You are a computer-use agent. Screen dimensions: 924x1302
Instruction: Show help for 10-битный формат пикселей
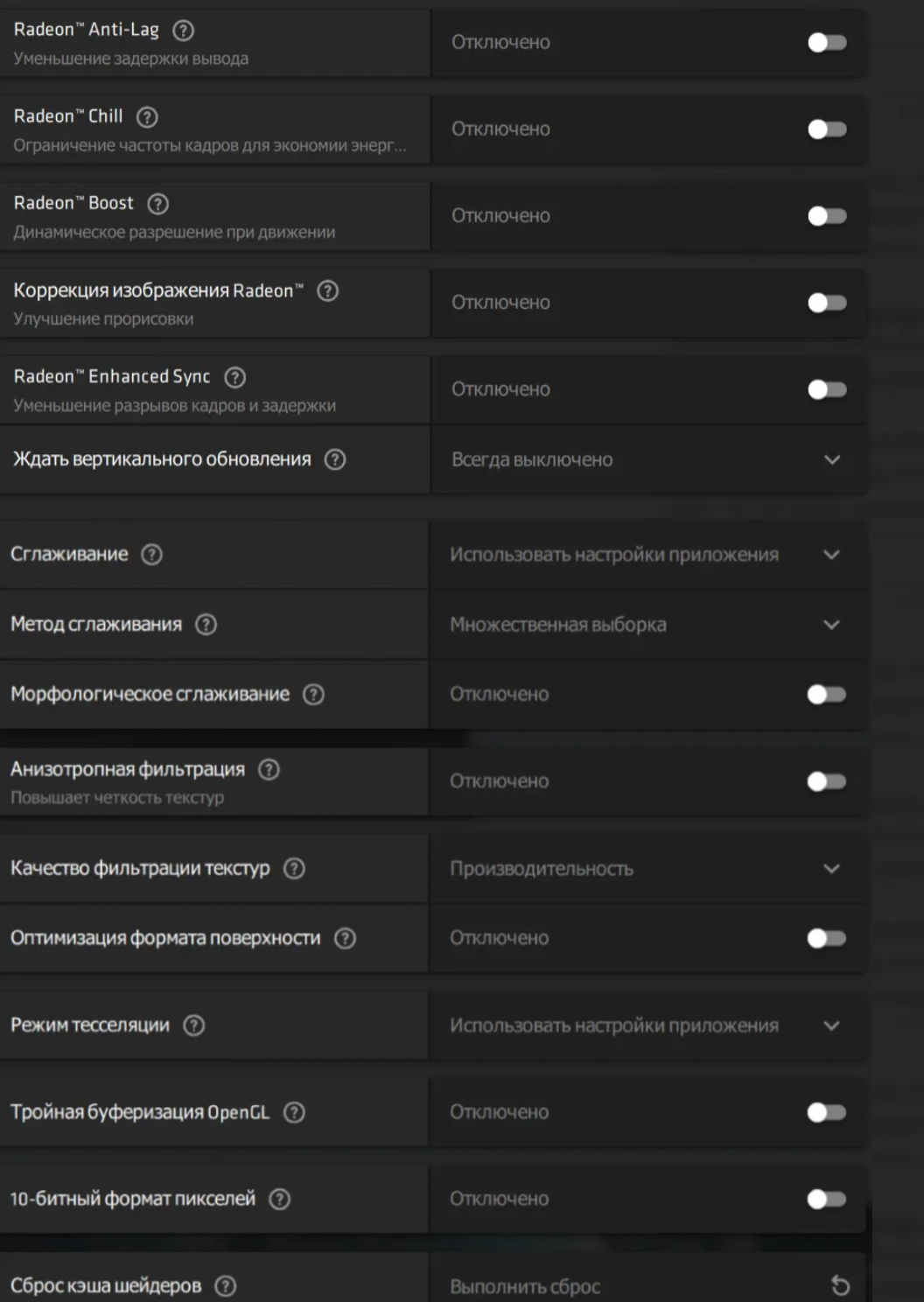point(279,1200)
